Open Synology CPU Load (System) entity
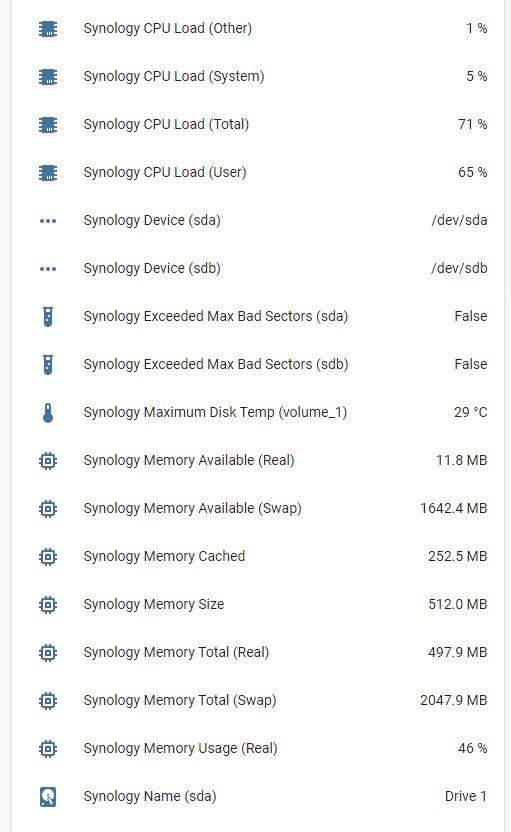 point(258,76)
